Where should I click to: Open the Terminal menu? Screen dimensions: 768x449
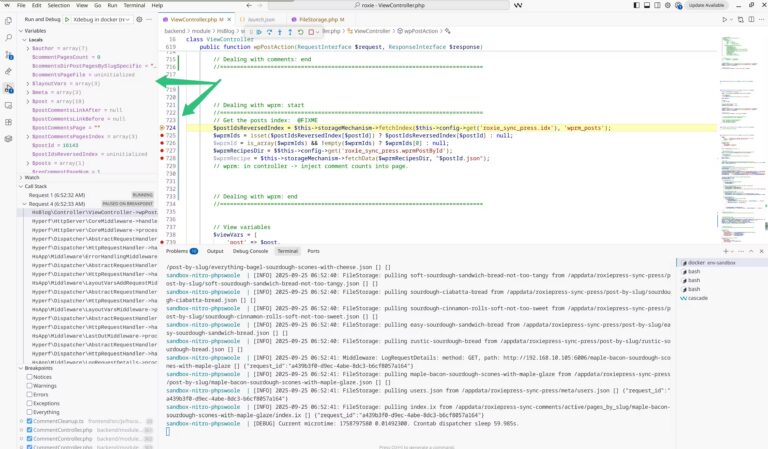[134, 5]
